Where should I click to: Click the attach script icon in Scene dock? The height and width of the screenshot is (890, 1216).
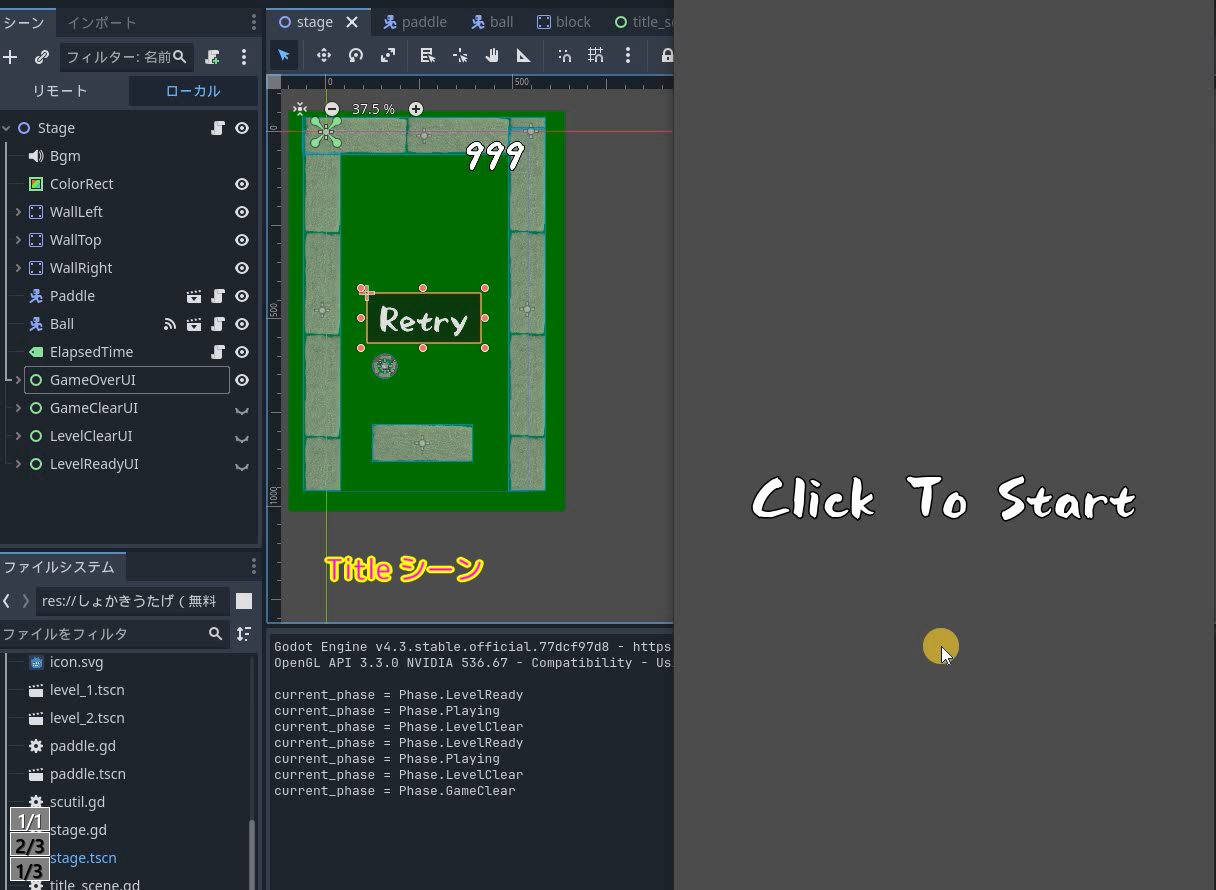[x=212, y=57]
